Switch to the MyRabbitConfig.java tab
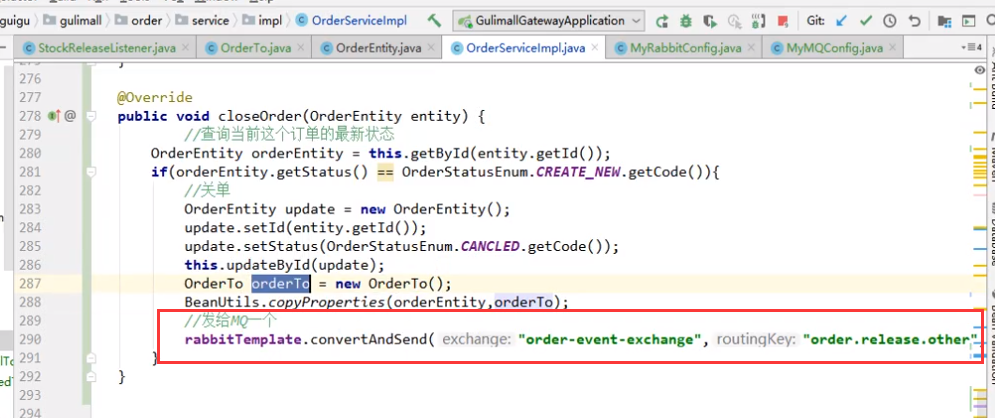Viewport: 995px width, 418px height. [x=685, y=47]
